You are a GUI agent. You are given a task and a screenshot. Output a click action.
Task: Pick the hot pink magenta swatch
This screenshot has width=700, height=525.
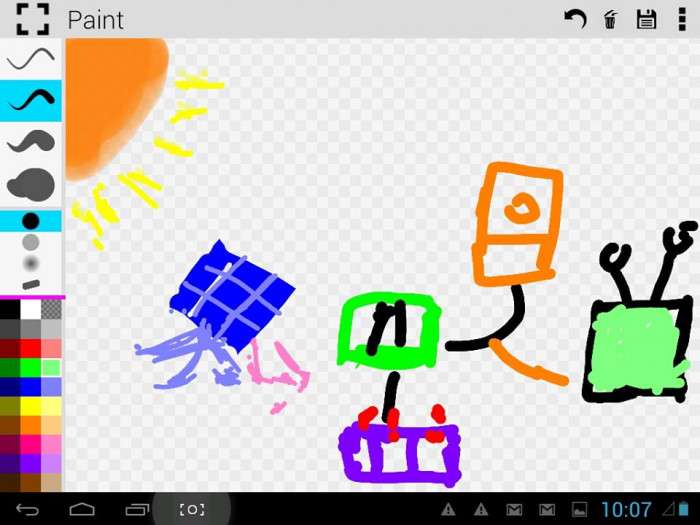coord(31,444)
